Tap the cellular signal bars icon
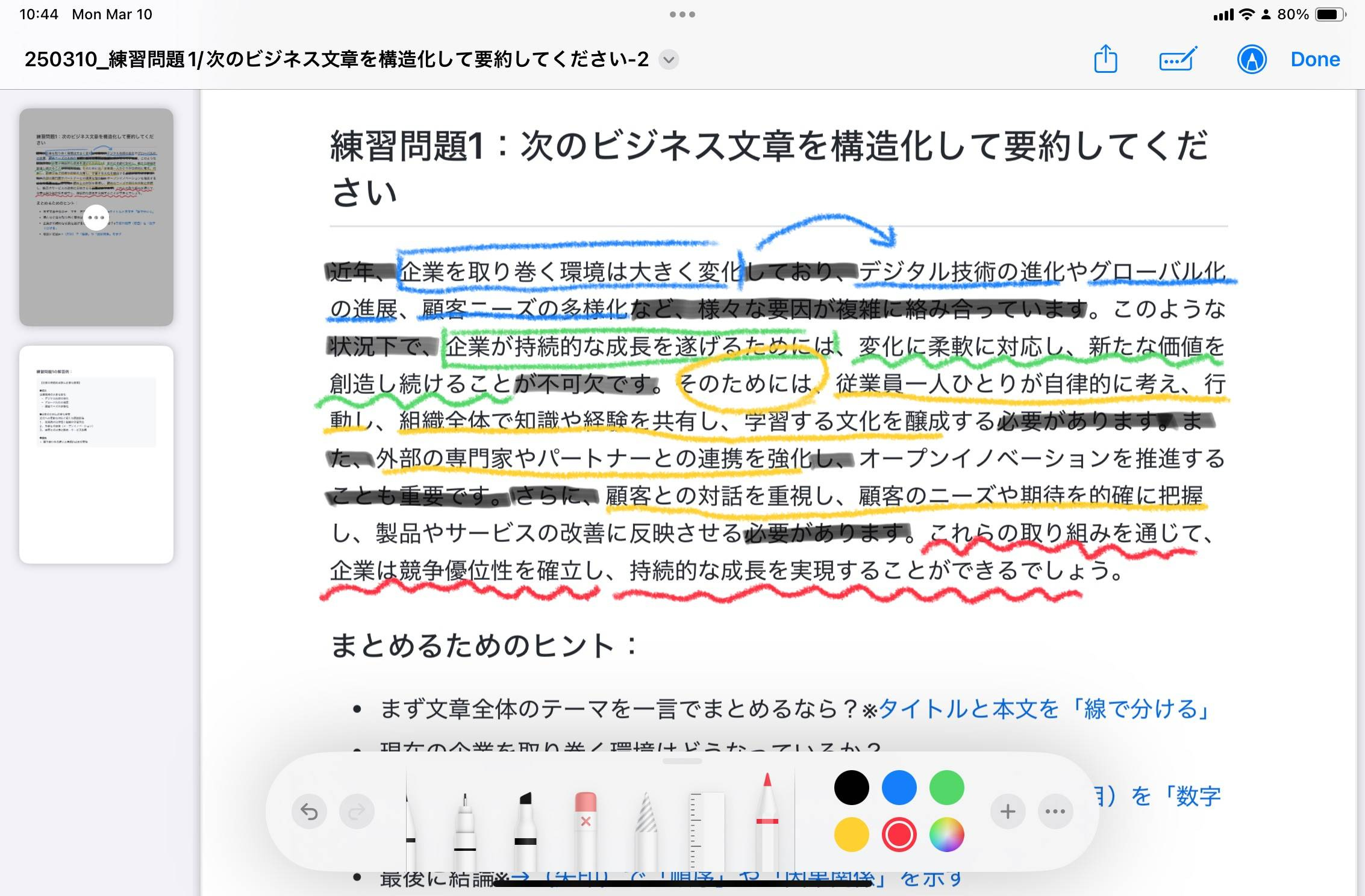This screenshot has width=1365, height=896. coord(1223,14)
